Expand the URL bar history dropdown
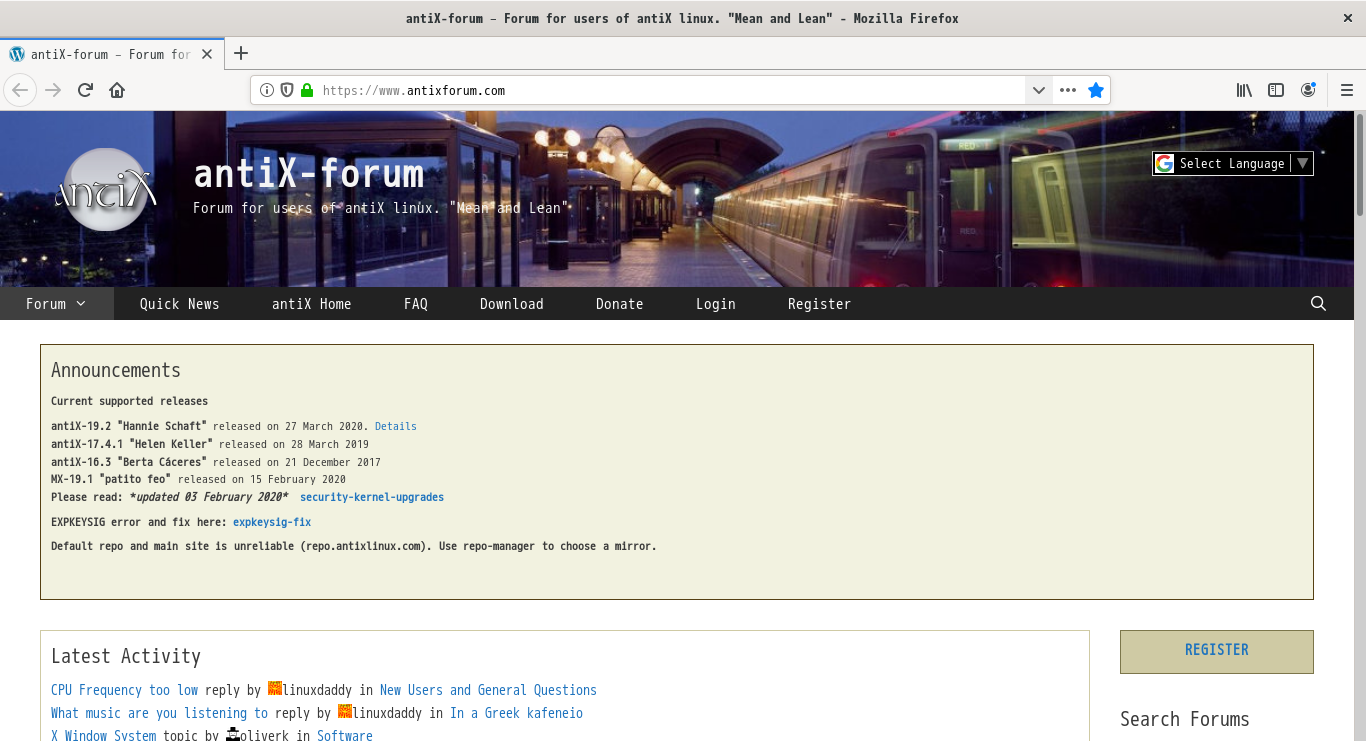Viewport: 1366px width, 741px height. (x=1039, y=90)
